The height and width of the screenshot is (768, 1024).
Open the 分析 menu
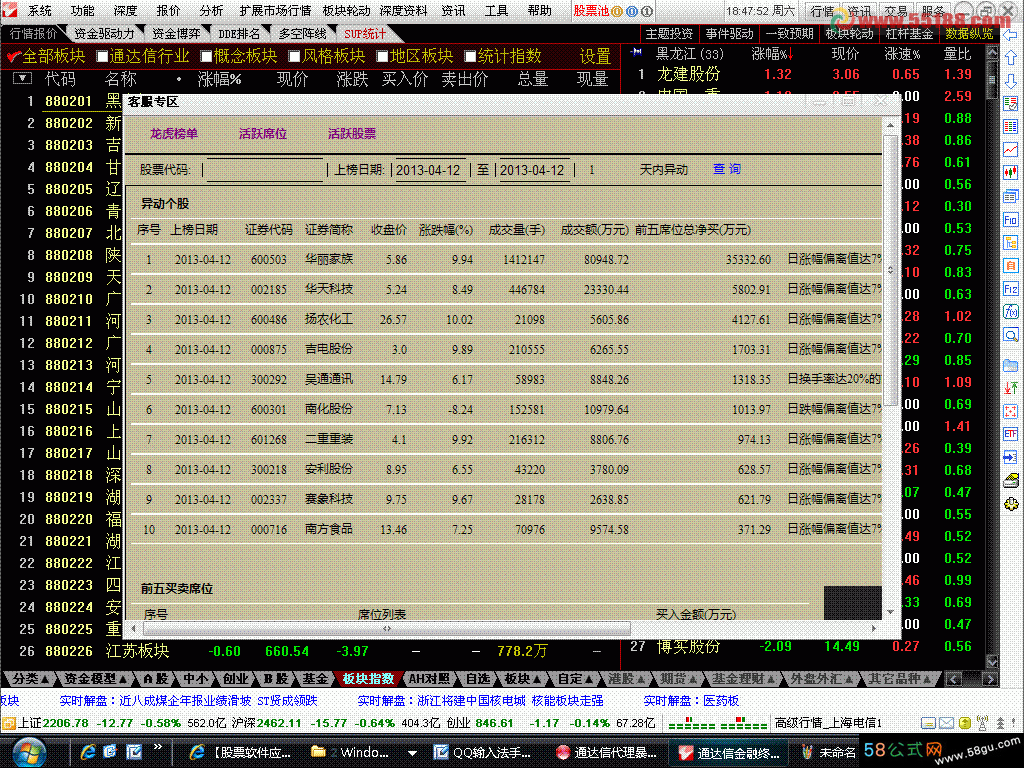pyautogui.click(x=211, y=11)
